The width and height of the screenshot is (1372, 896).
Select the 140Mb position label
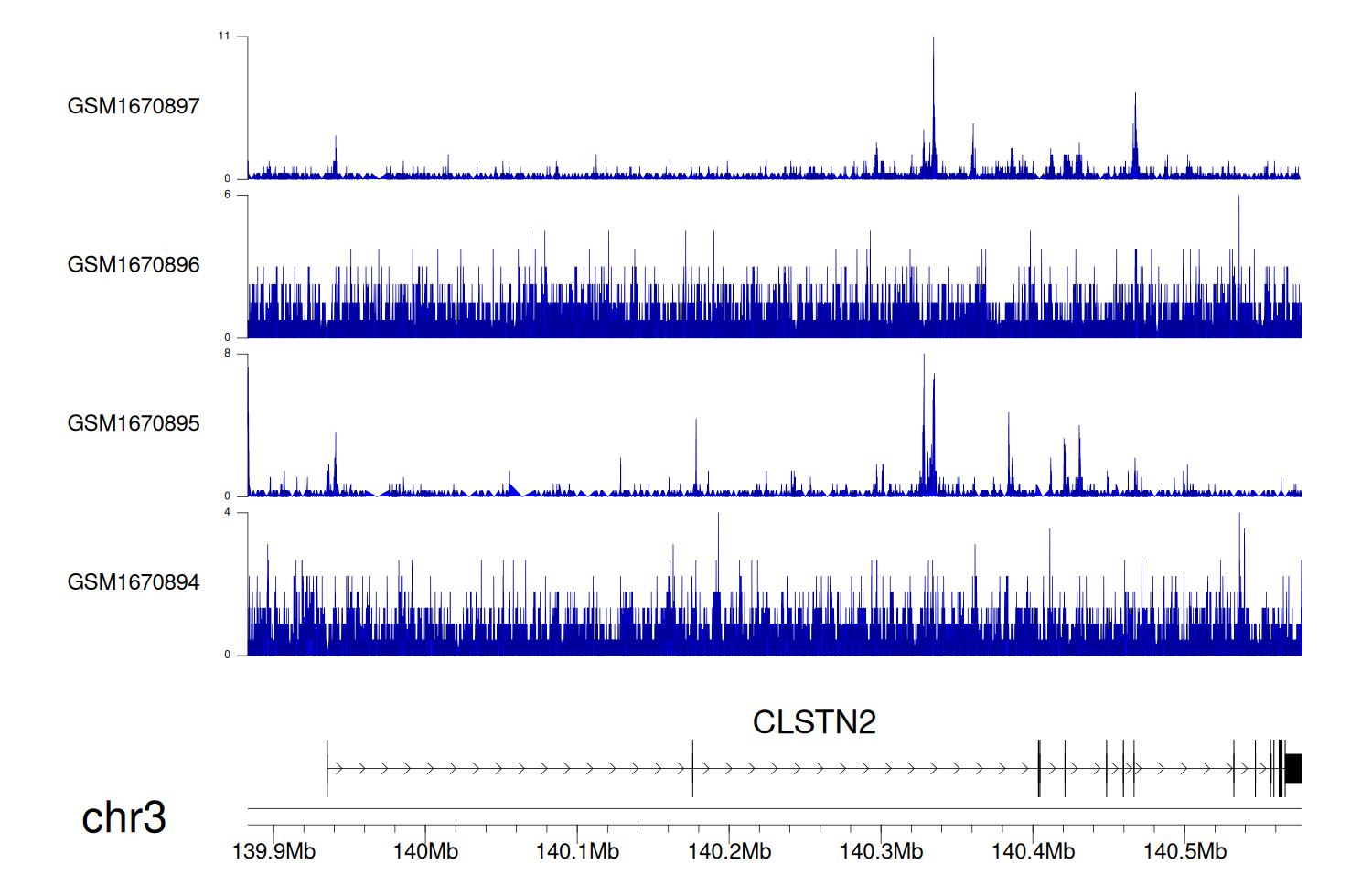425,851
